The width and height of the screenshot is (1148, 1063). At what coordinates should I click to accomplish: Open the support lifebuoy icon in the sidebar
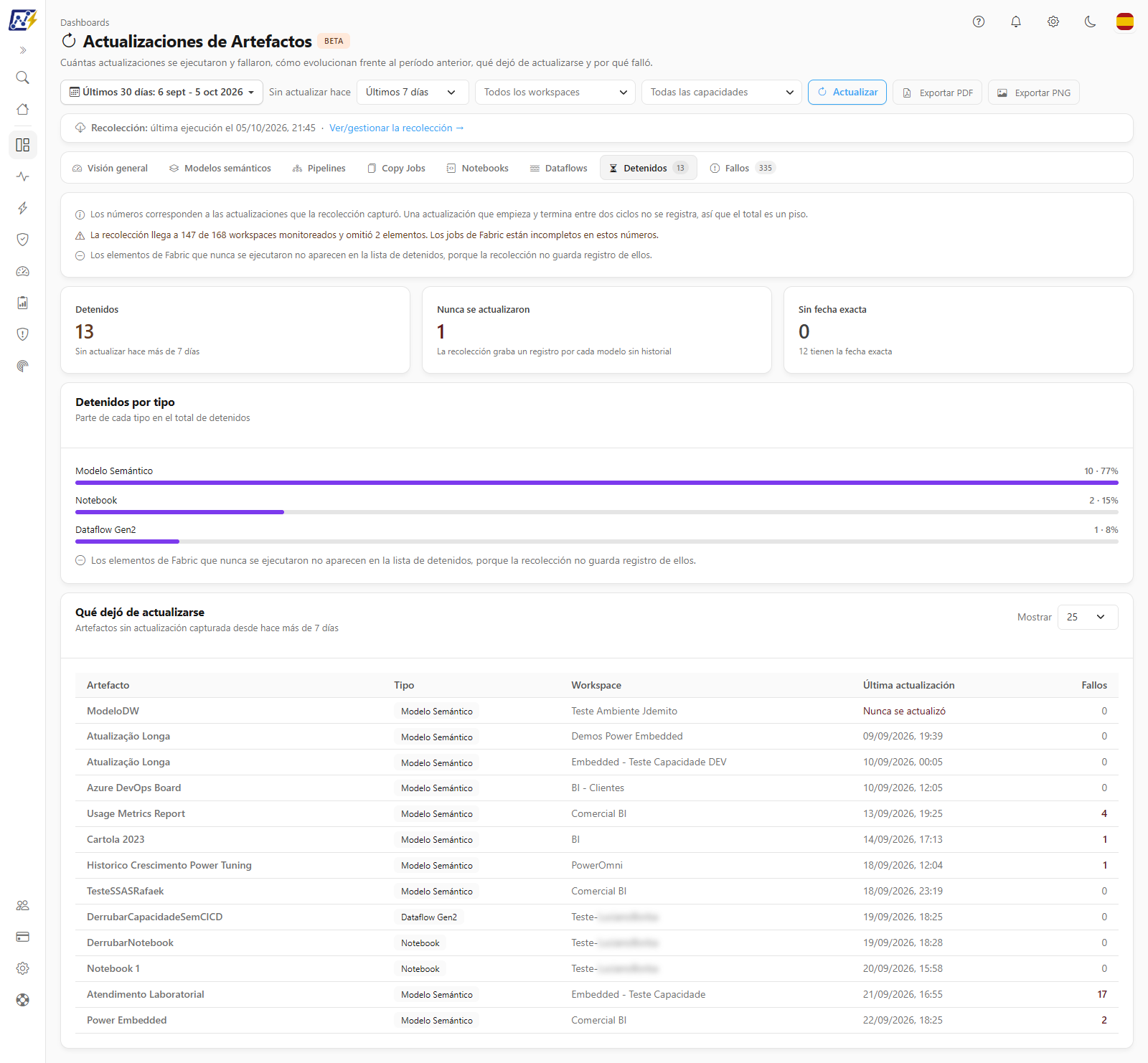click(x=23, y=1000)
